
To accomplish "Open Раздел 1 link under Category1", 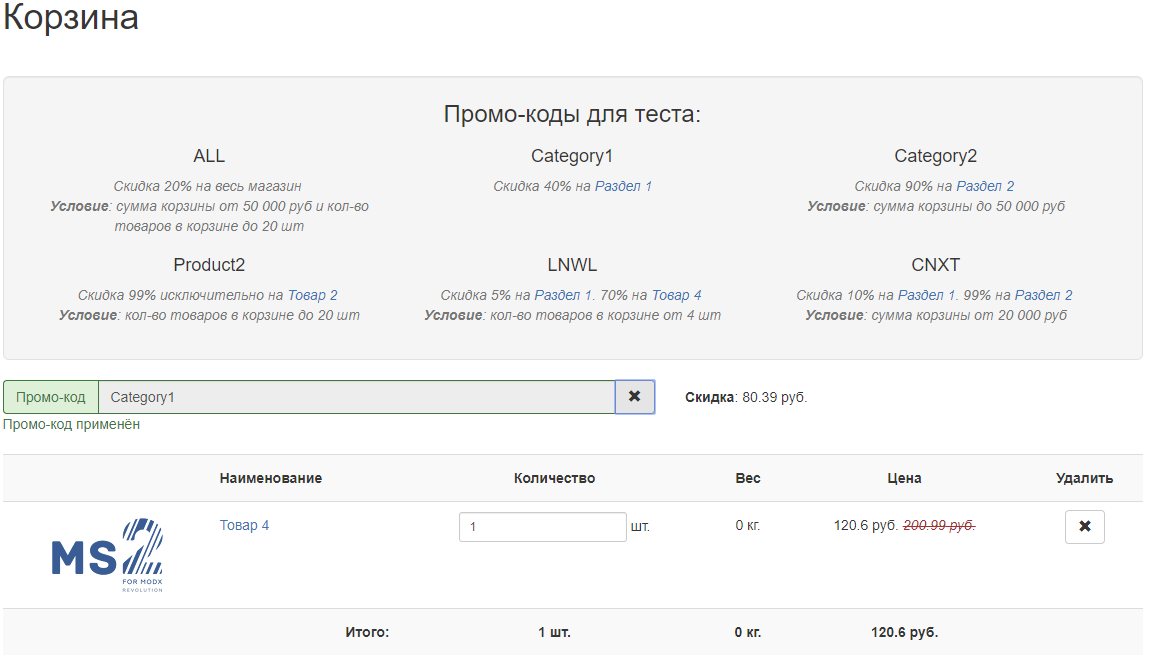I will click(x=623, y=186).
